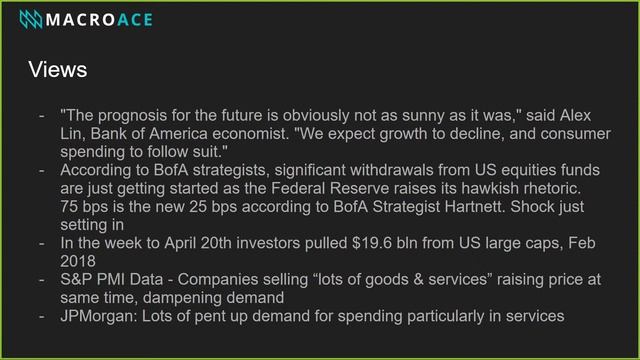
Task: Click the JPMorgan bullet text
Action: (312, 316)
